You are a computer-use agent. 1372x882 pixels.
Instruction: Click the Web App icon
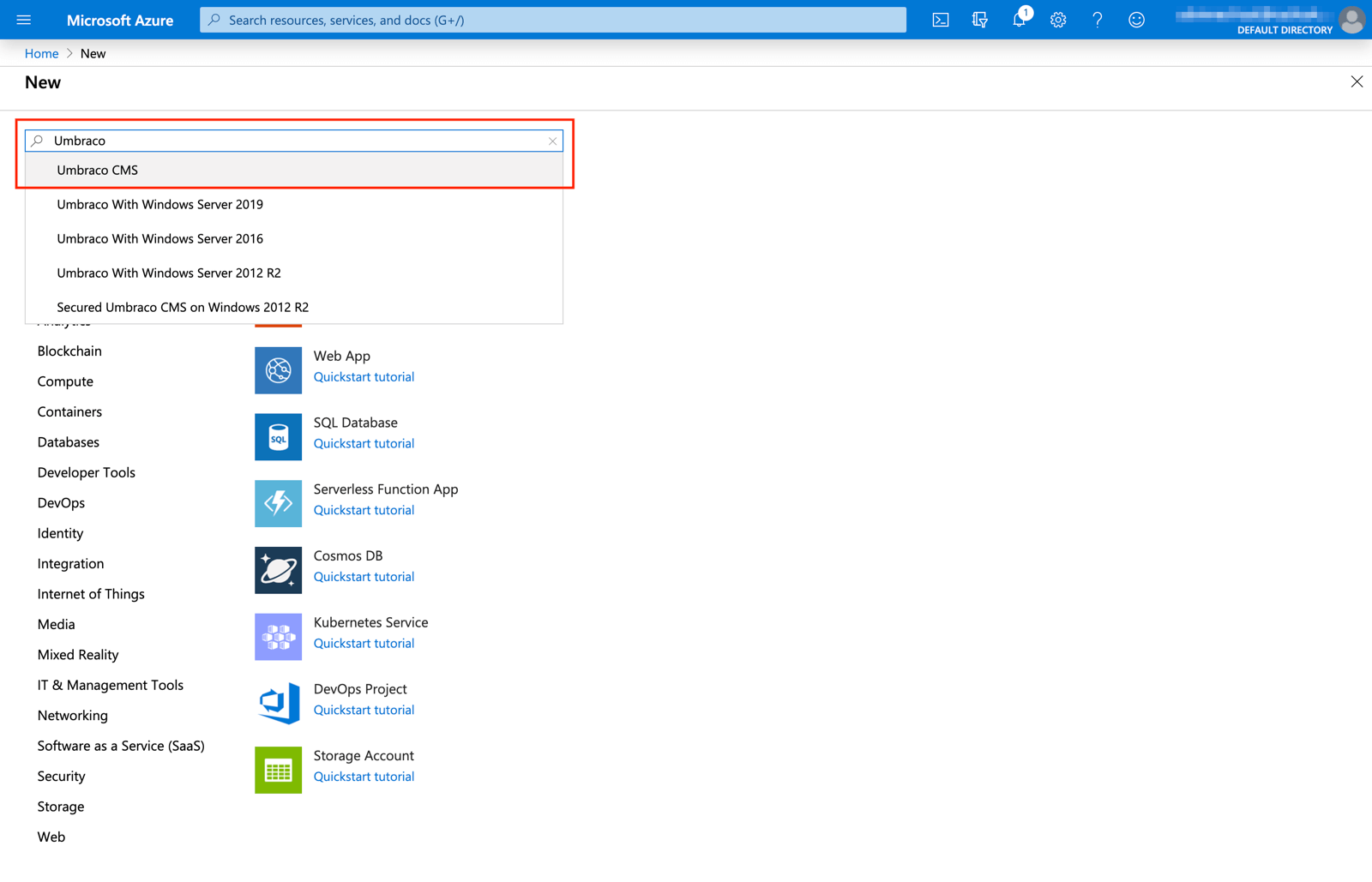click(x=278, y=370)
